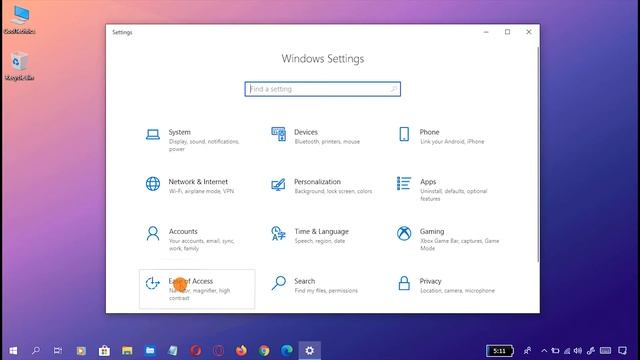Click 'Wi-Fi, airplane mode, VPN' text

coord(201,191)
